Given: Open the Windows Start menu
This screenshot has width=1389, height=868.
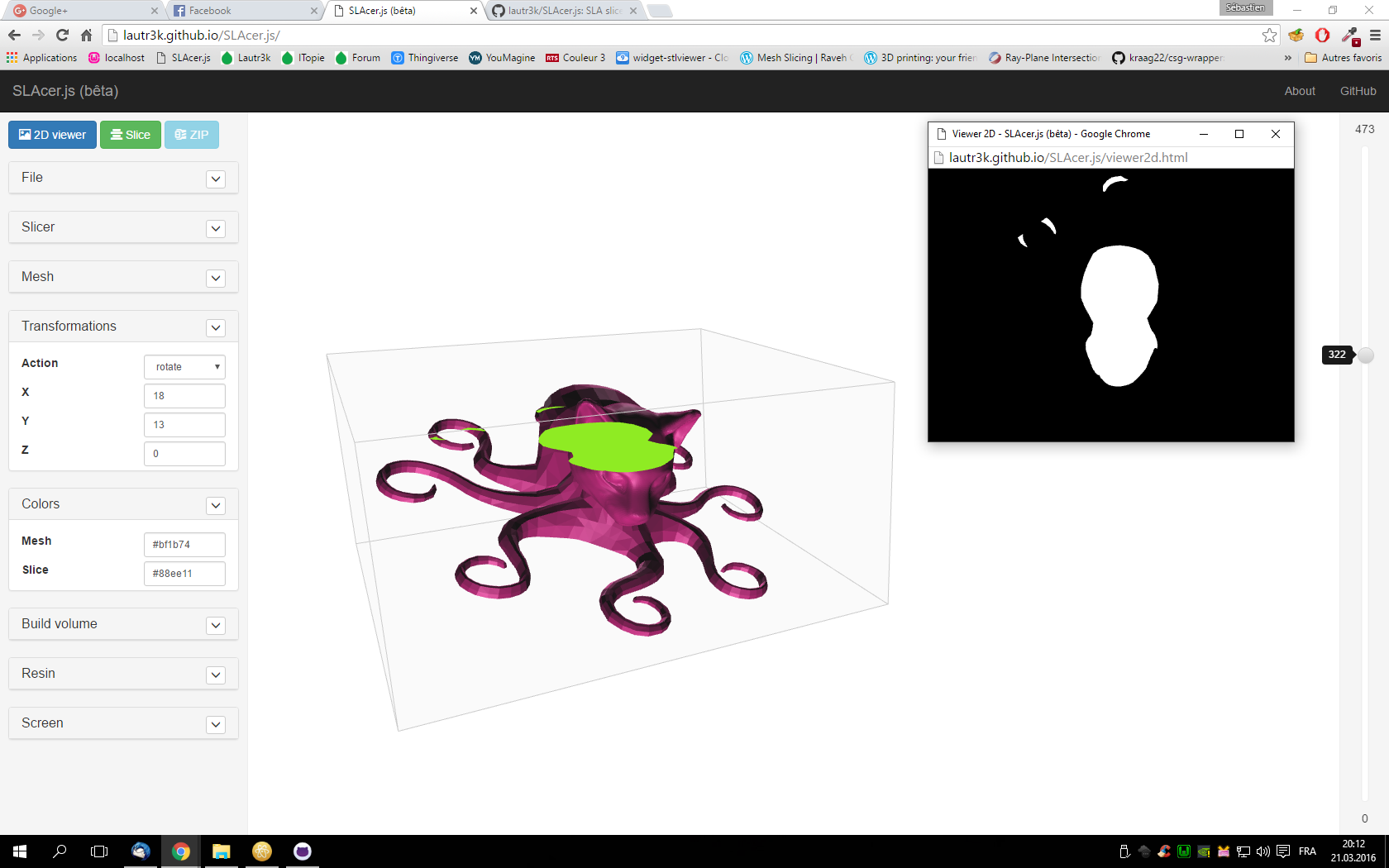Looking at the screenshot, I should tap(20, 851).
